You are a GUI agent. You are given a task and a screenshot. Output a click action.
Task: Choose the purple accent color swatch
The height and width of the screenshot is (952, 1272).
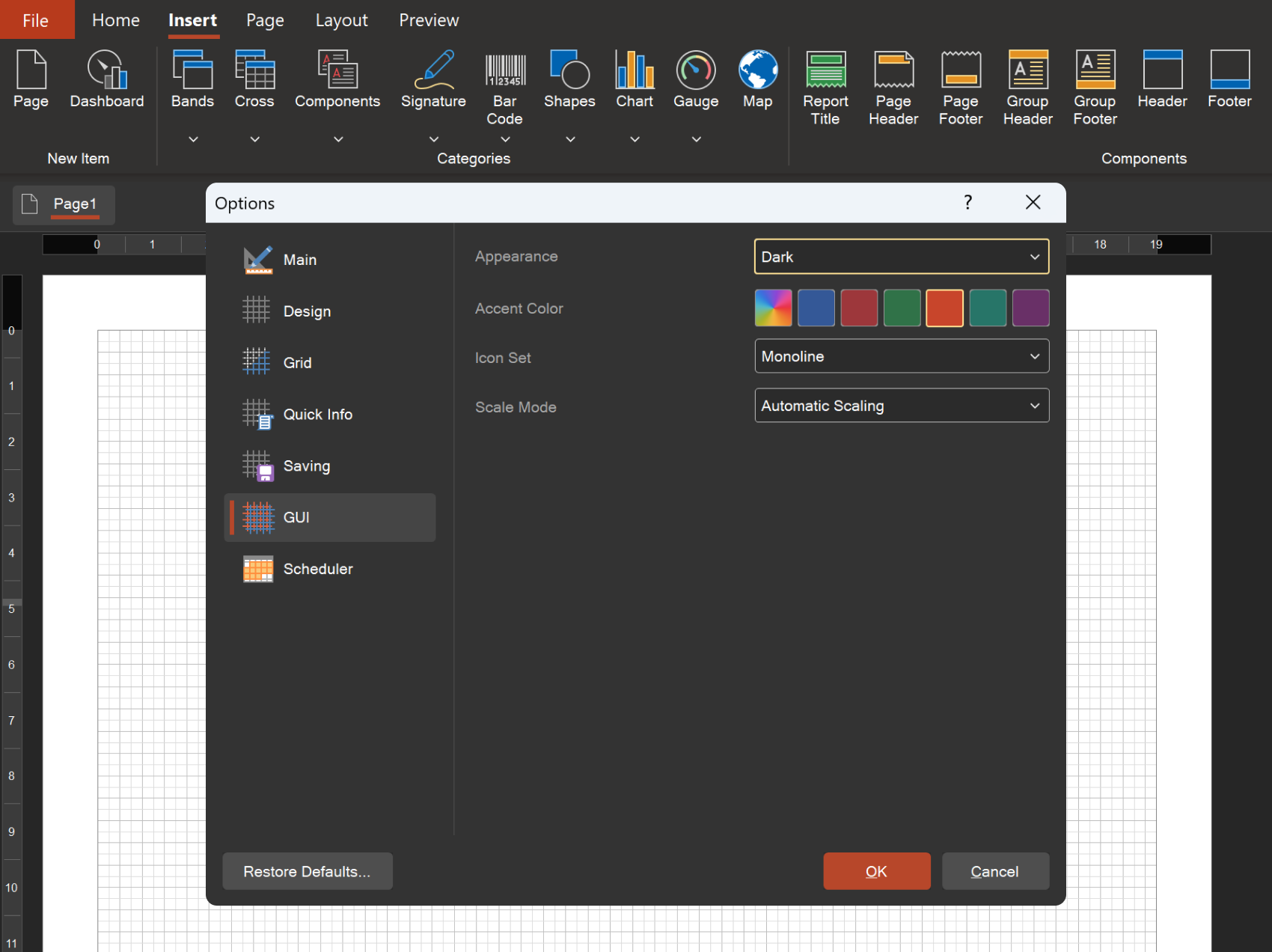(1030, 308)
